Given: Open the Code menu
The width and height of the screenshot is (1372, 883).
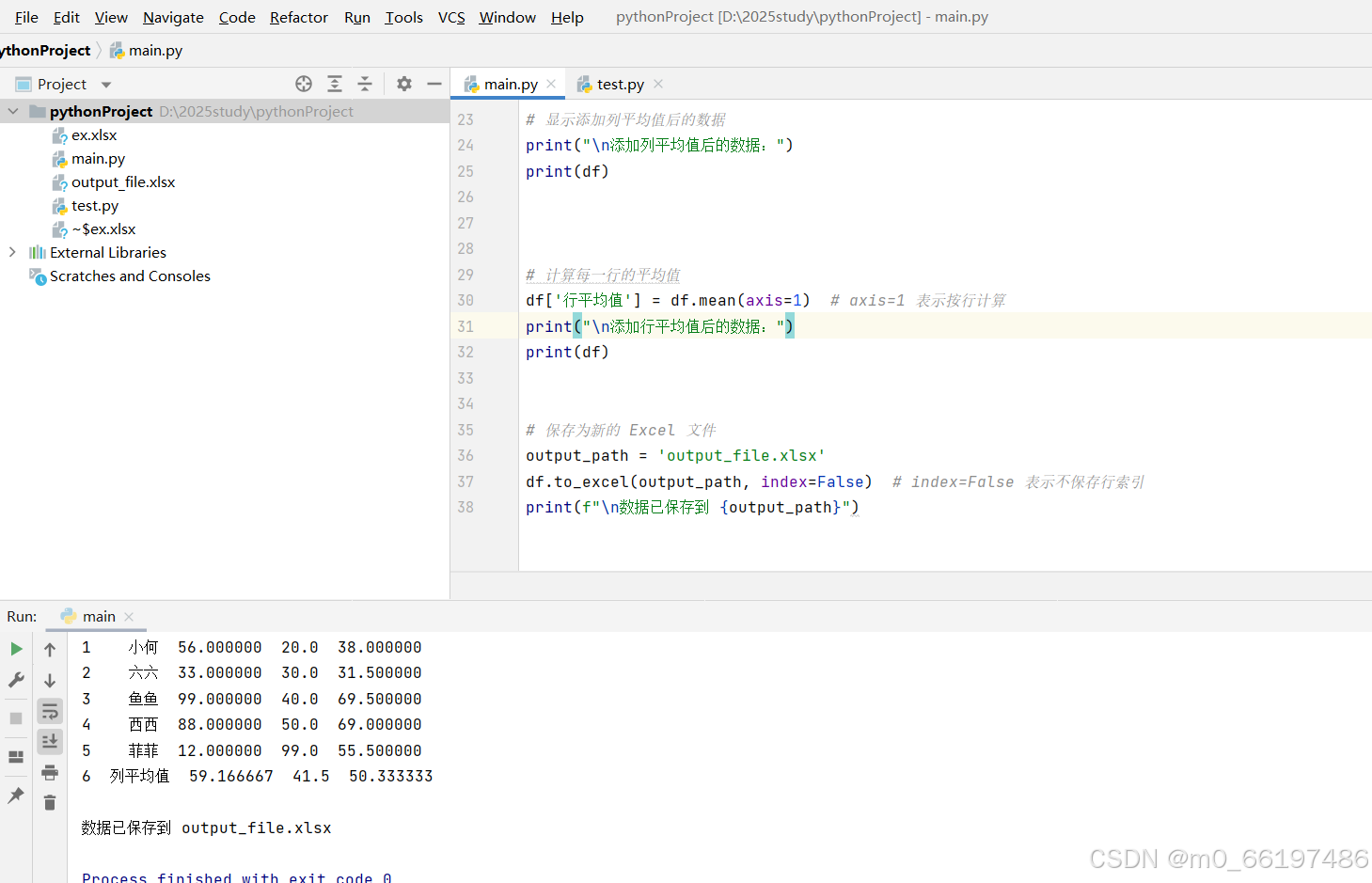Looking at the screenshot, I should (237, 17).
